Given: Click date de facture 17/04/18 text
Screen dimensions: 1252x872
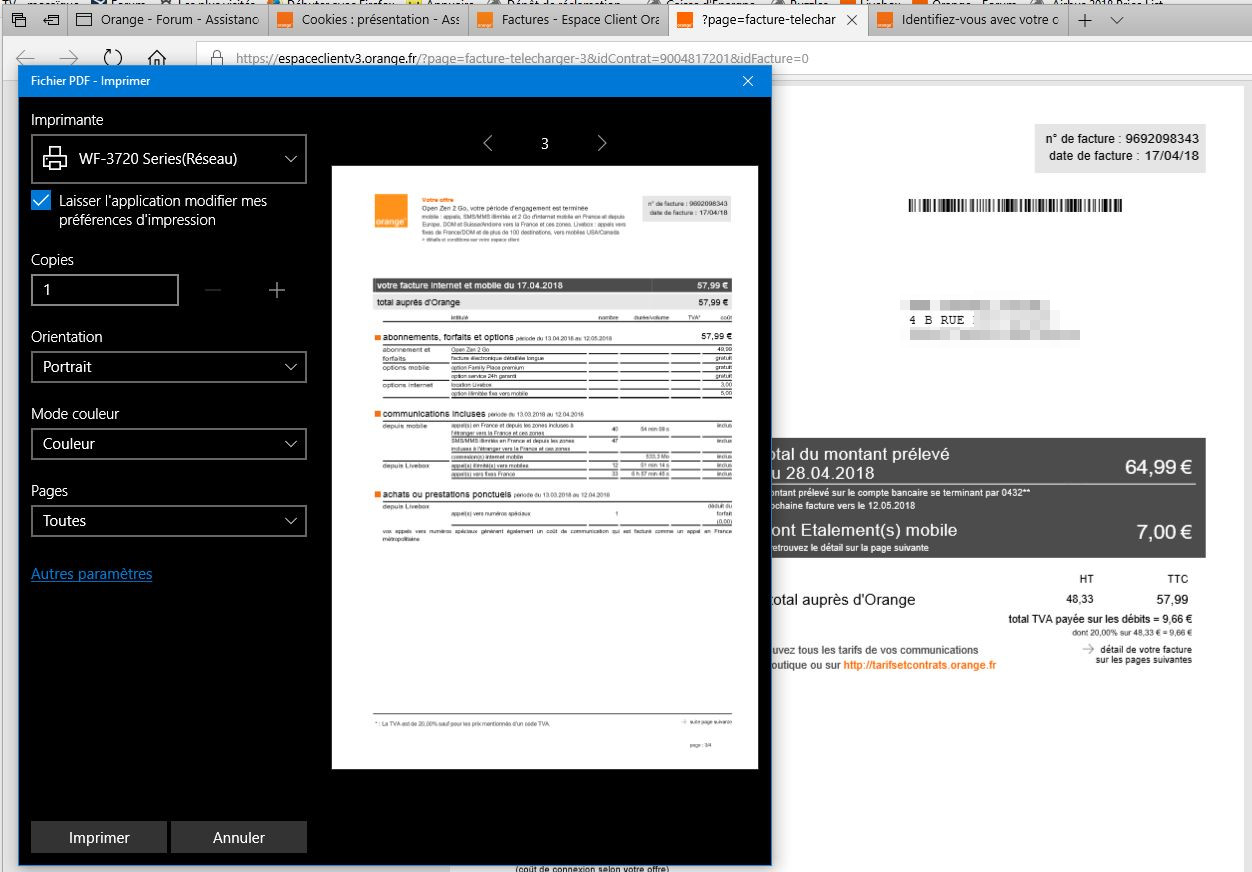Looking at the screenshot, I should [x=1124, y=156].
